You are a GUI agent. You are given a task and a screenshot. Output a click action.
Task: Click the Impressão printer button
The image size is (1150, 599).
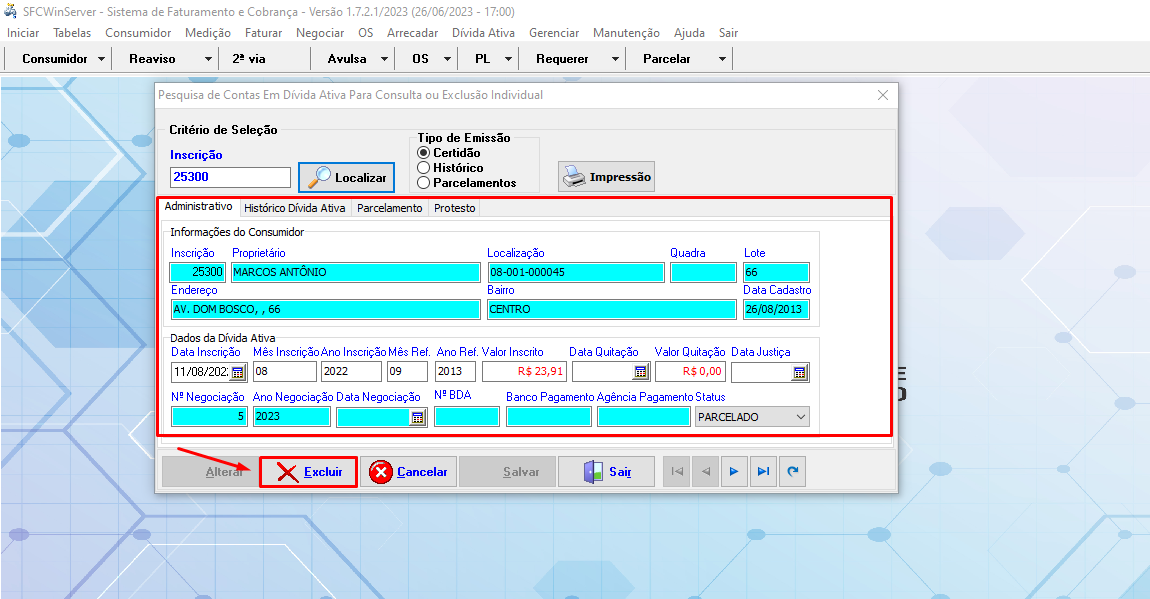pos(605,177)
